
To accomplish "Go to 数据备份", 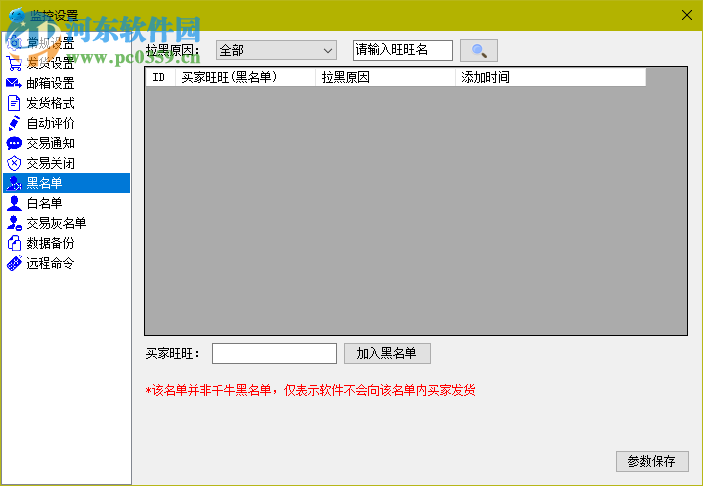I will pyautogui.click(x=66, y=243).
